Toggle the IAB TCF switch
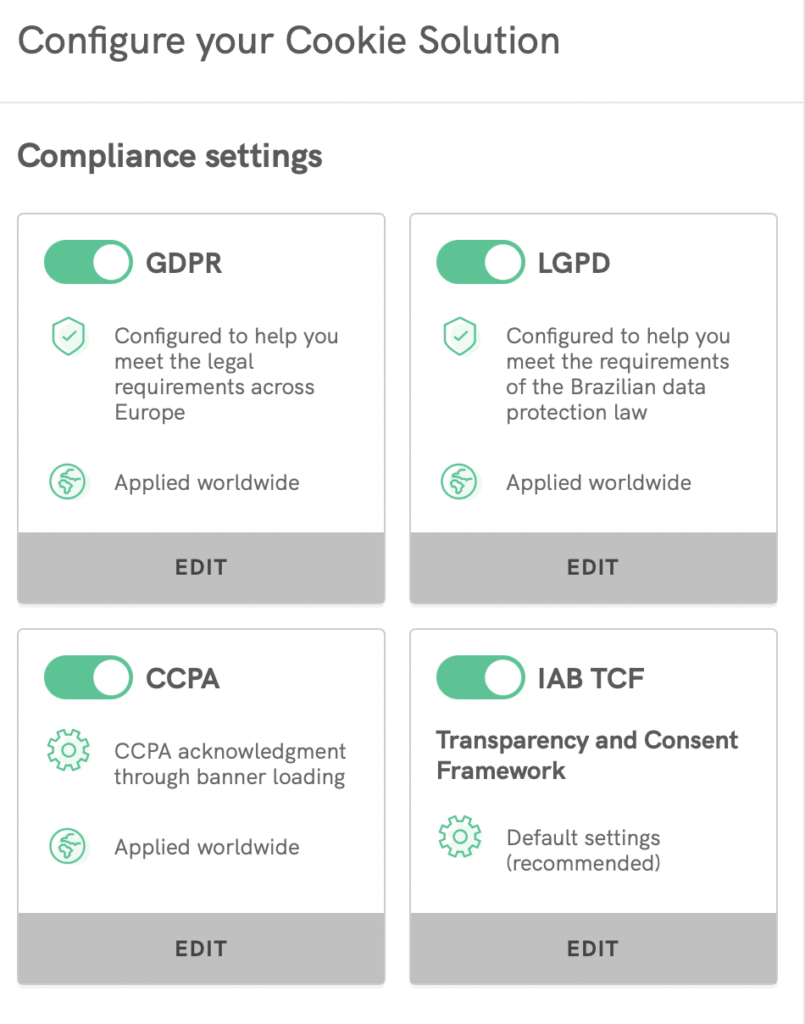 coord(480,678)
